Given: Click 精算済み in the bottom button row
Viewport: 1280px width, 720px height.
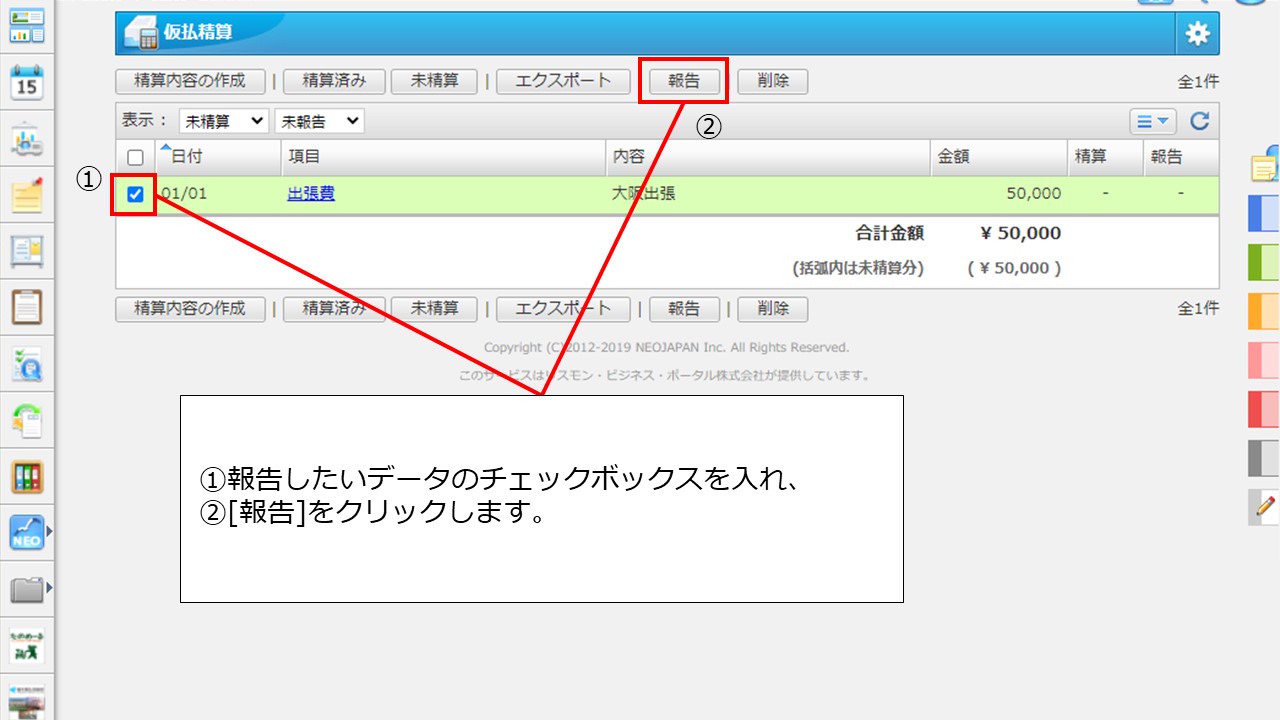Looking at the screenshot, I should pos(334,309).
